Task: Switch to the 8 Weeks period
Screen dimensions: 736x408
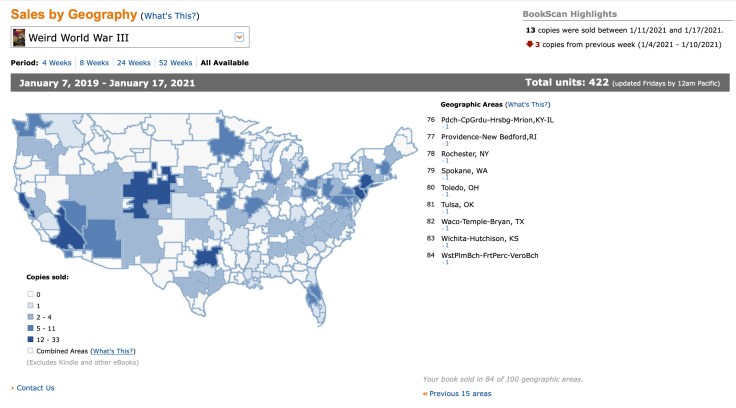Action: click(x=95, y=63)
